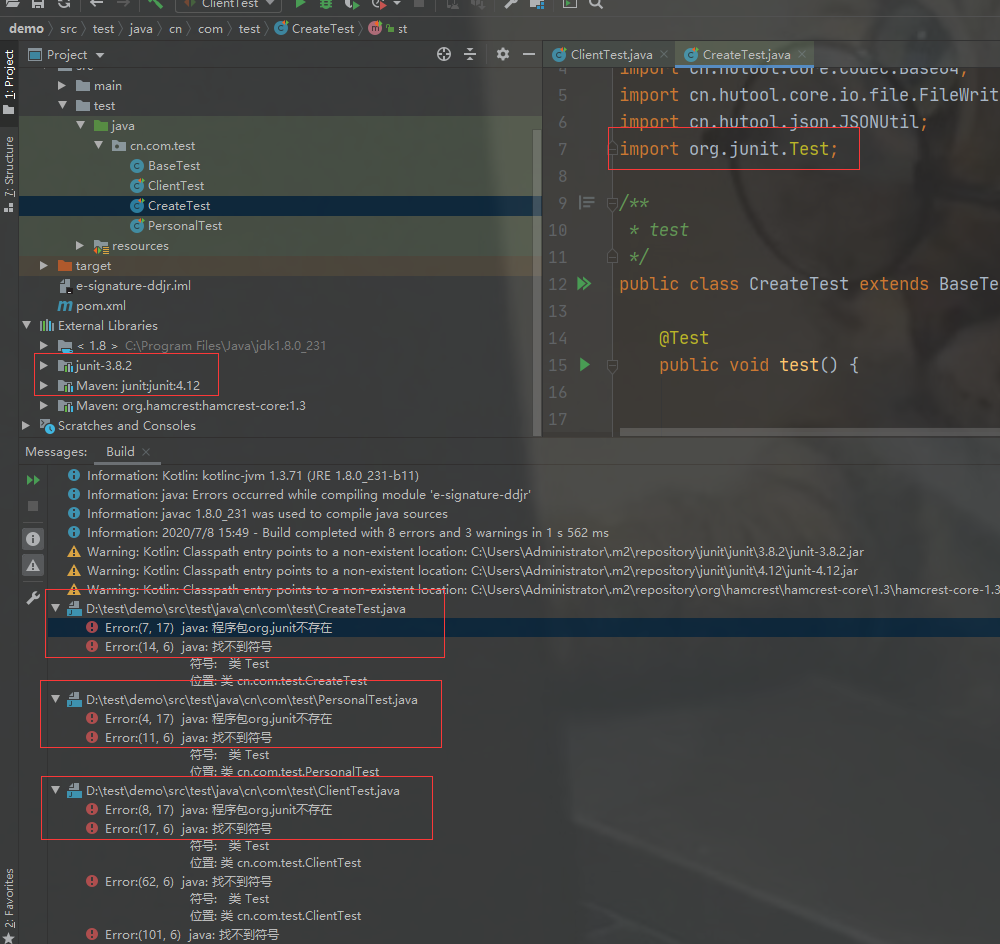Image resolution: width=1000 pixels, height=944 pixels.
Task: Toggle info messages in Build output
Action: (x=32, y=538)
